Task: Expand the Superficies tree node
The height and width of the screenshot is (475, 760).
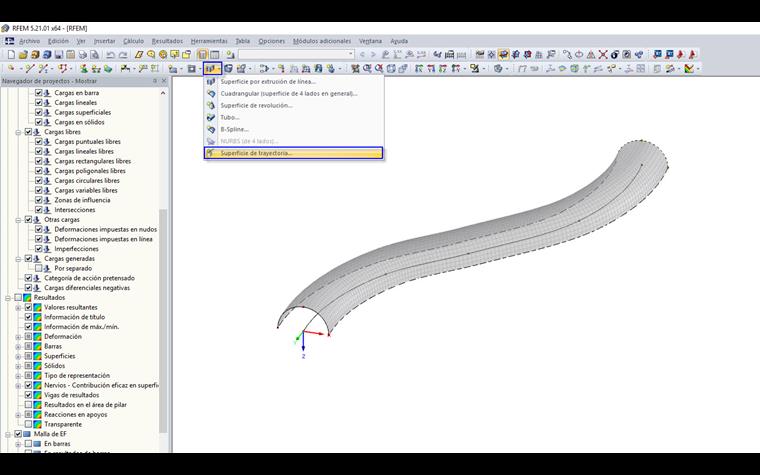Action: click(18, 356)
